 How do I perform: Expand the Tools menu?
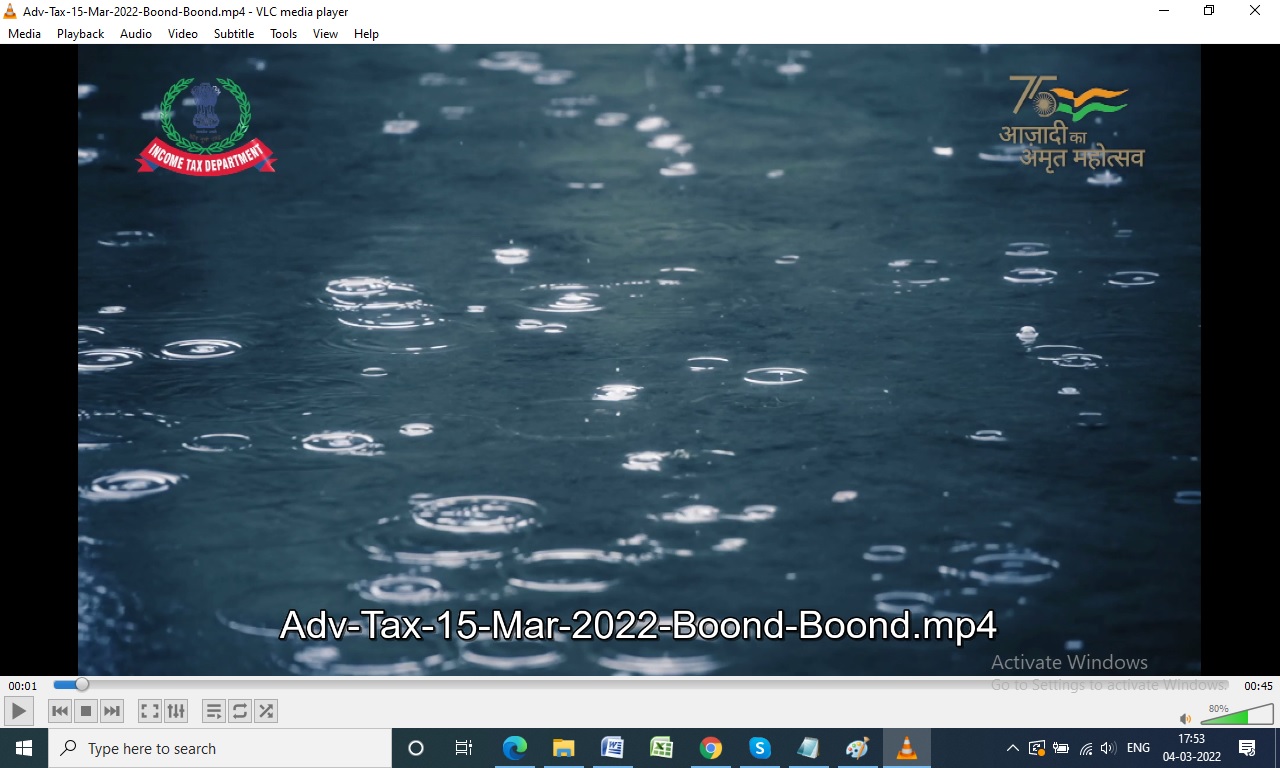tap(283, 34)
